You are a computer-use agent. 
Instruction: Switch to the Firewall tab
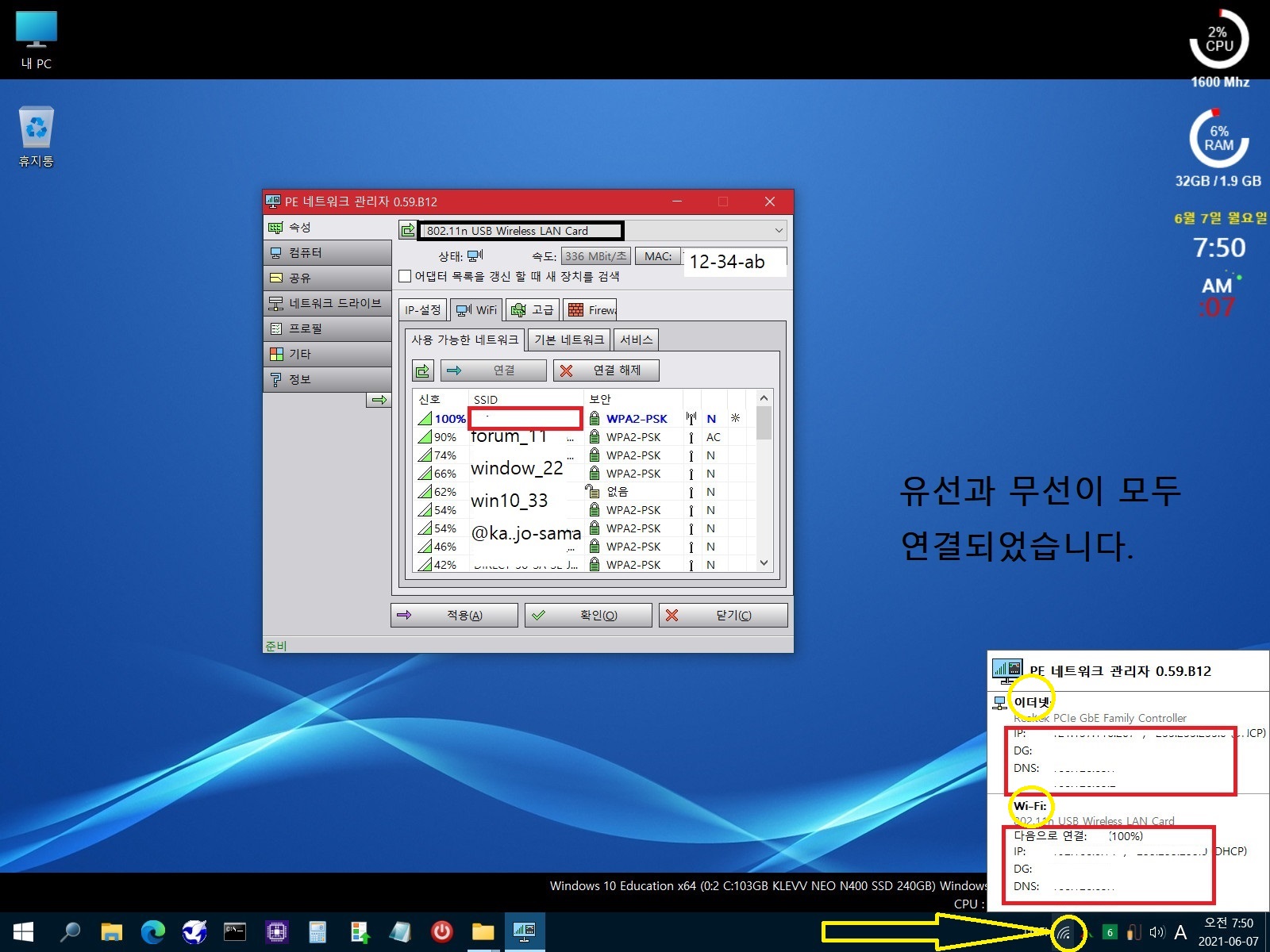[x=591, y=309]
